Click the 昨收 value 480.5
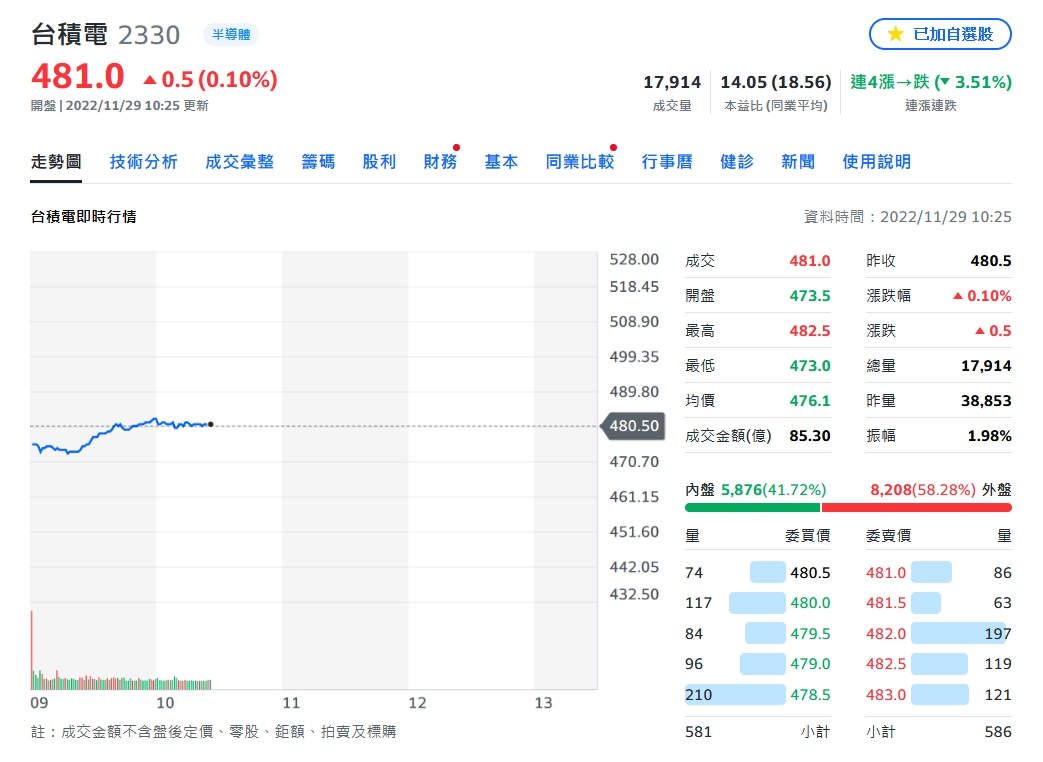The height and width of the screenshot is (762, 1043). pos(990,261)
